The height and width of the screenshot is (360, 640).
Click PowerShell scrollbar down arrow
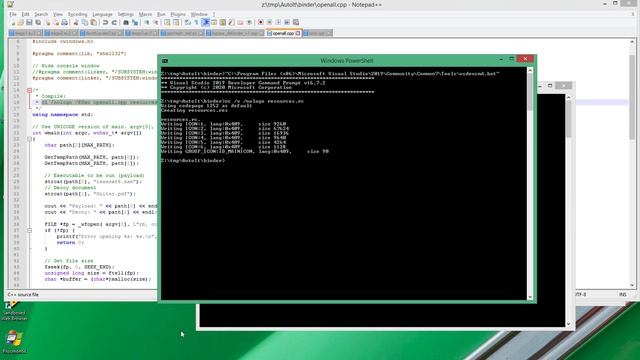pyautogui.click(x=530, y=297)
